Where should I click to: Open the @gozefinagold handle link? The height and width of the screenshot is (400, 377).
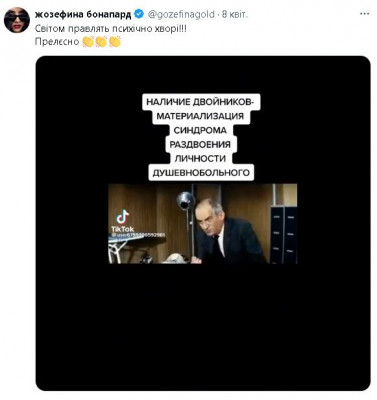tap(181, 14)
